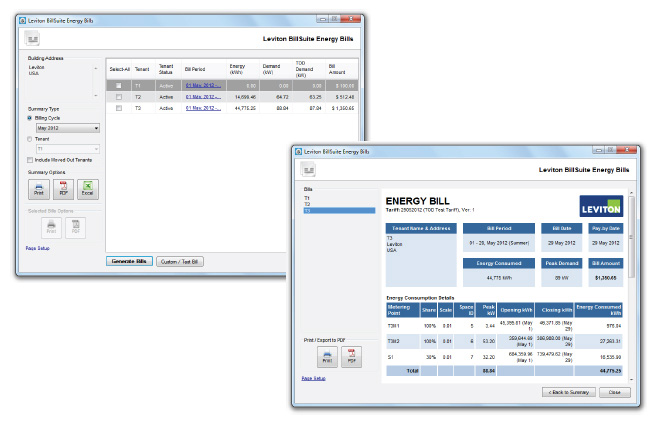
Task: Close the summary window with X button
Action: (x=351, y=19)
